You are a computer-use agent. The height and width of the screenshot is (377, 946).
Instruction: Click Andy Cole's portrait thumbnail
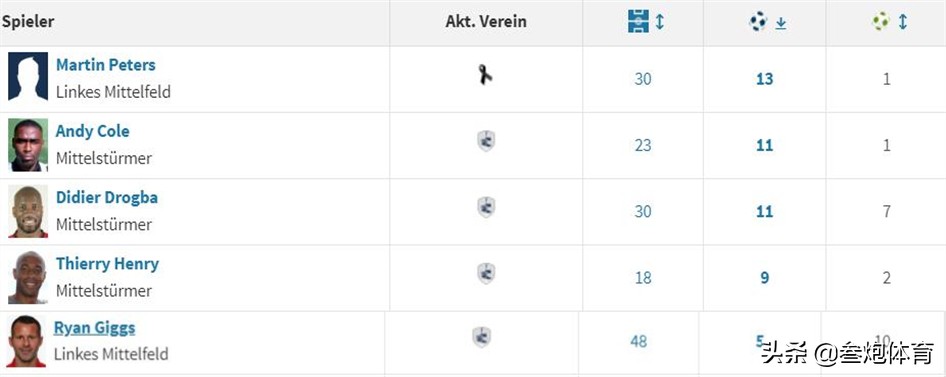28,145
